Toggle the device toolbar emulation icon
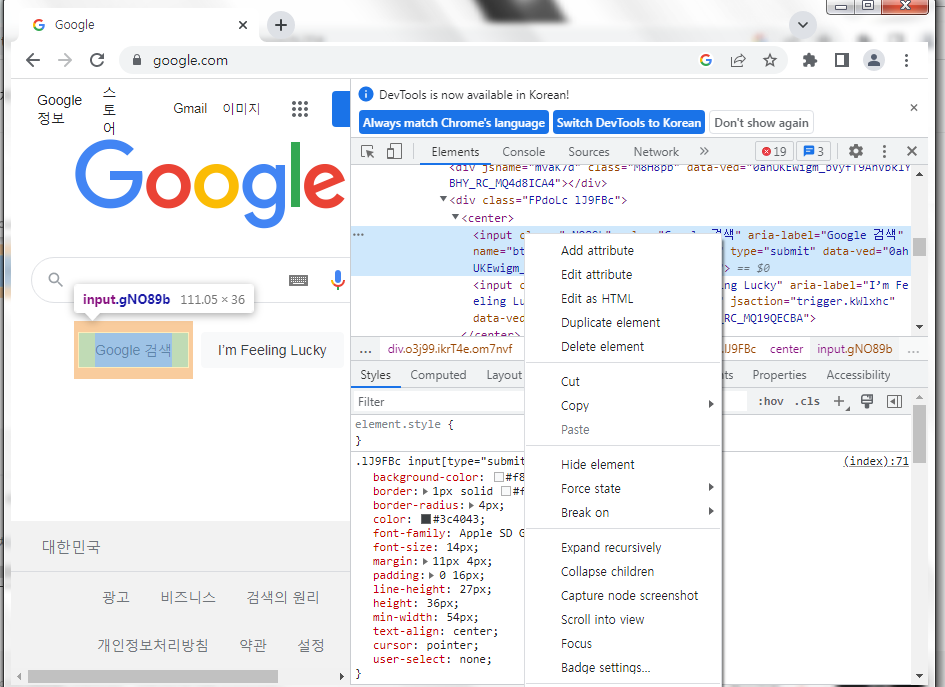This screenshot has width=945, height=687. [393, 150]
